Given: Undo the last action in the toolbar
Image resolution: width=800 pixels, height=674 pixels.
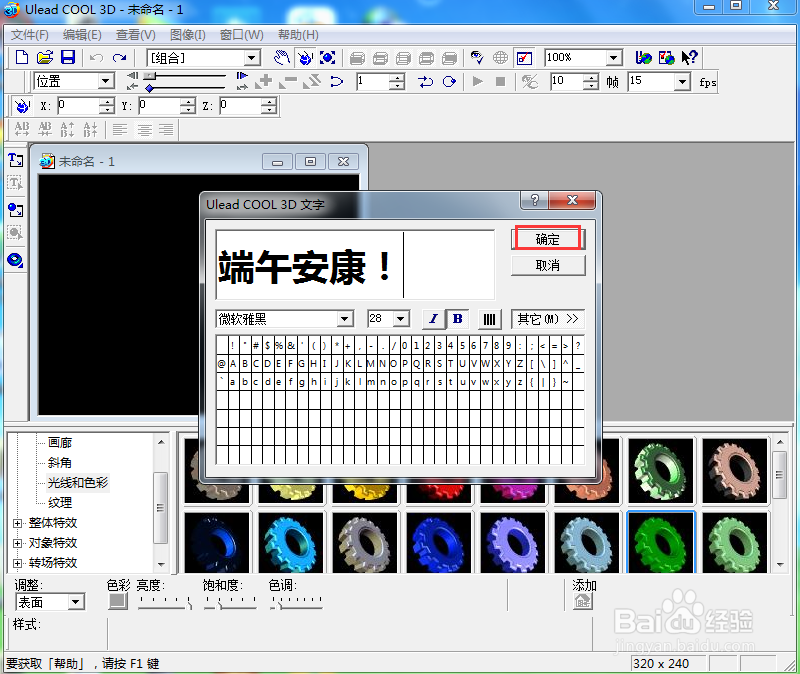Looking at the screenshot, I should click(x=96, y=58).
